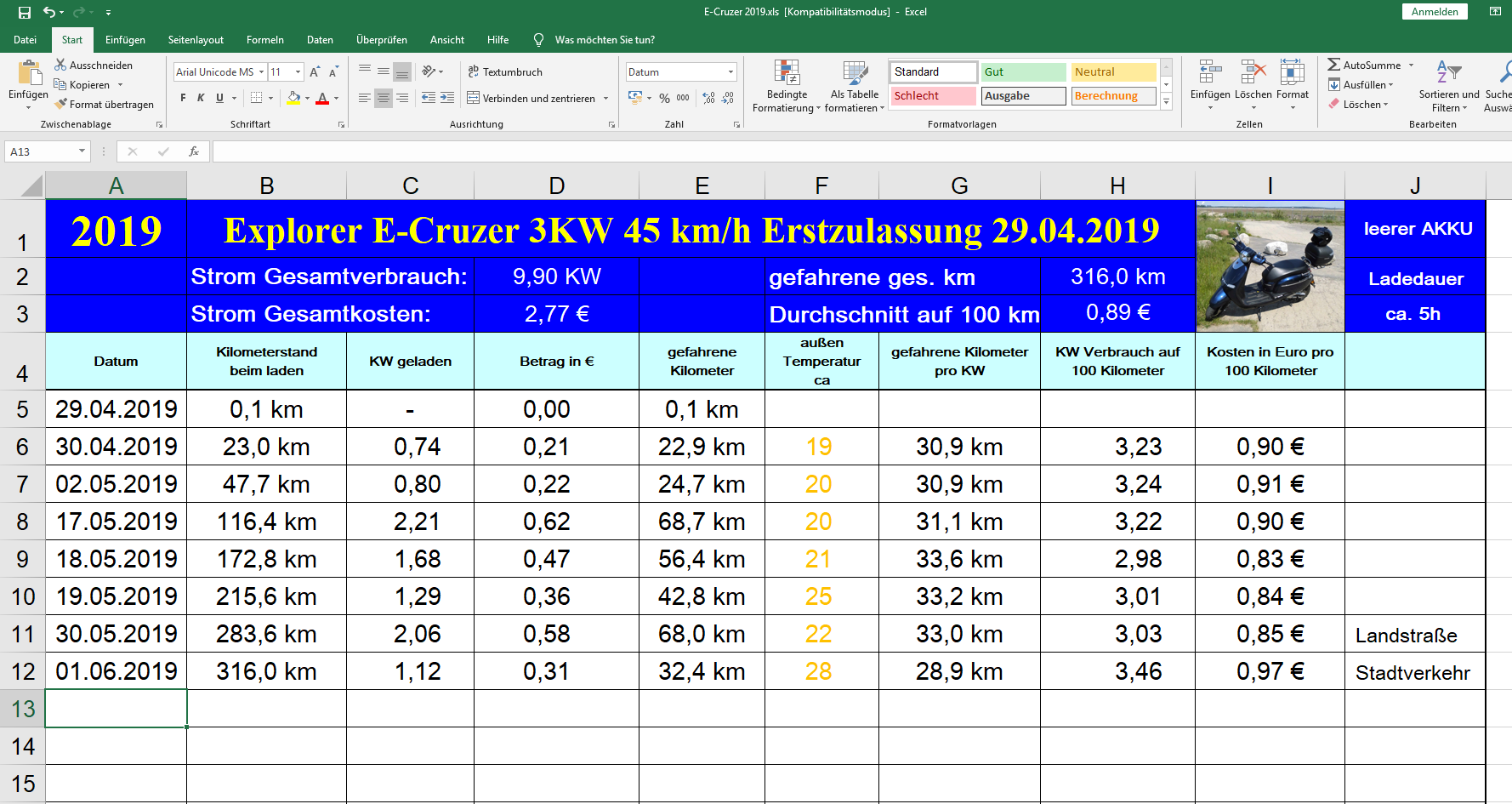Open the Arial Unicode MS font dropdown
This screenshot has width=1512, height=804.
(x=261, y=72)
